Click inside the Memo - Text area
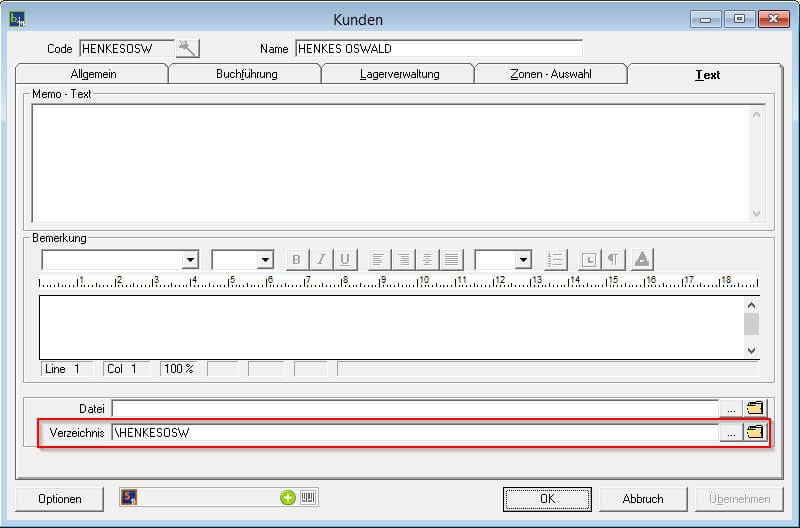Viewport: 800px width, 528px height. coord(390,163)
